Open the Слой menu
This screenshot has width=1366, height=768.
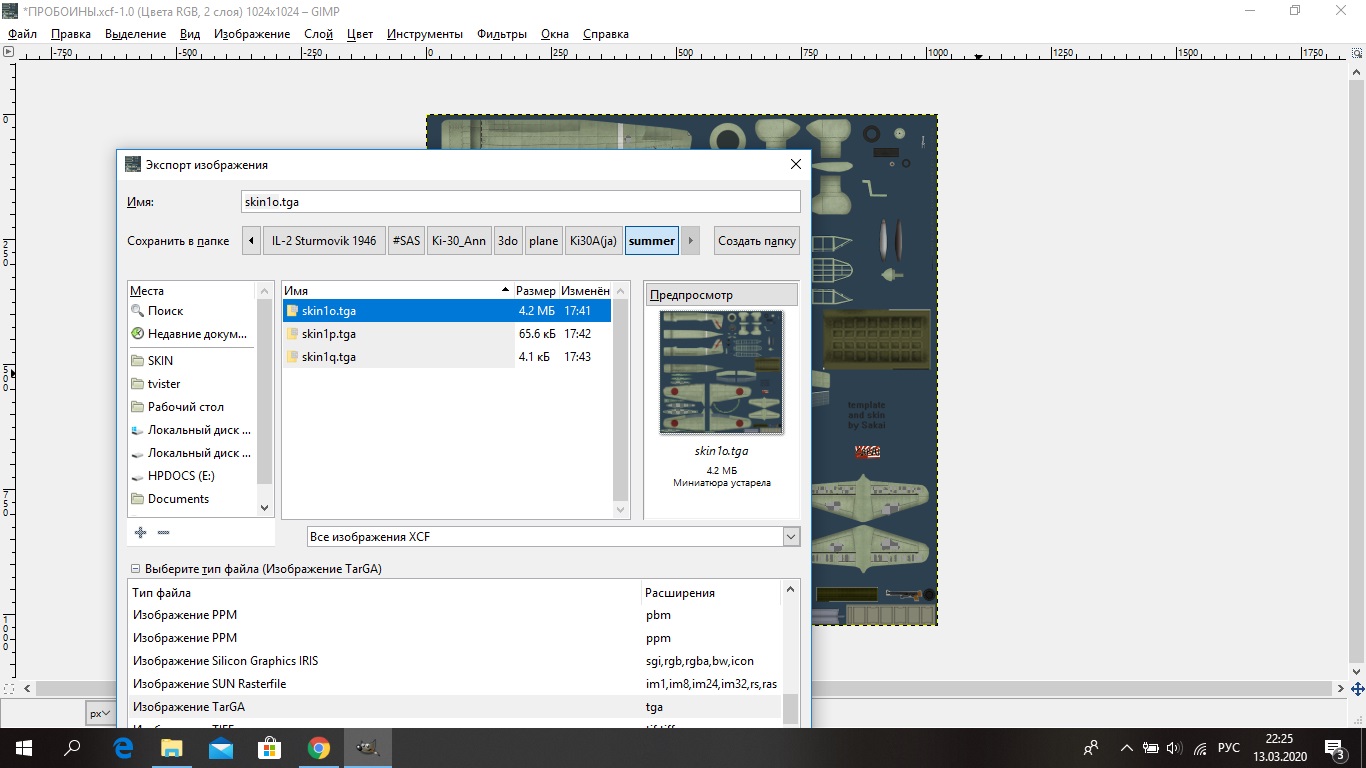tap(318, 34)
